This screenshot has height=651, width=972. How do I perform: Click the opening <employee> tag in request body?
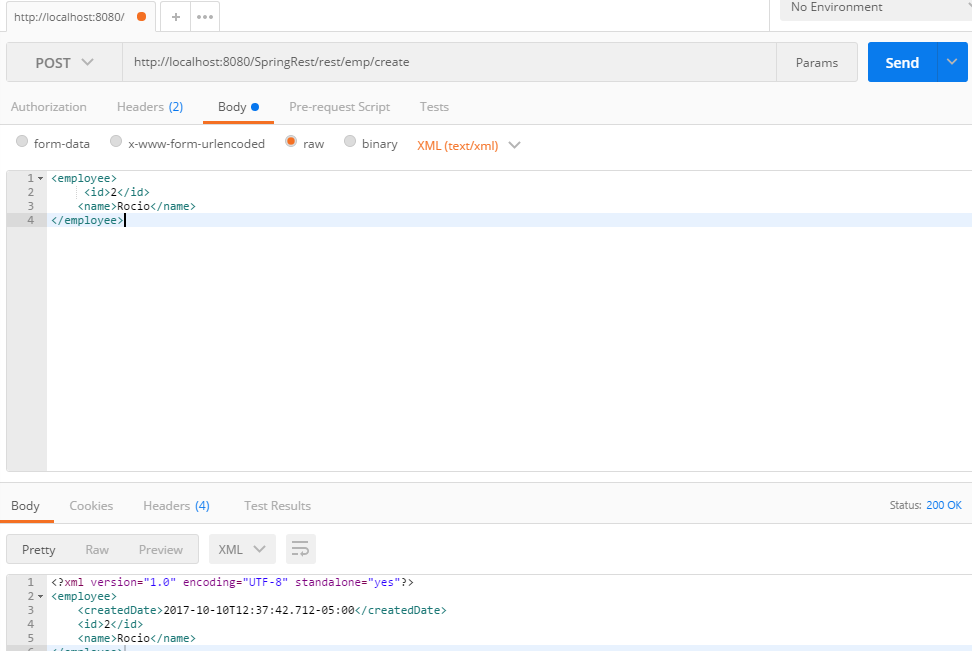[x=84, y=179]
